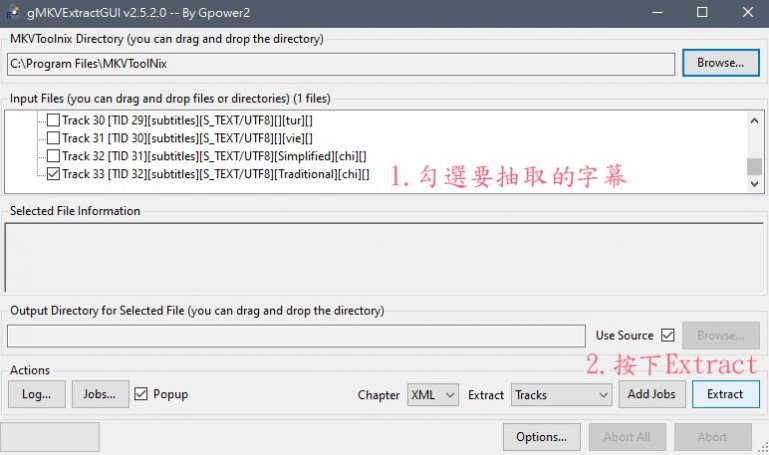The width and height of the screenshot is (769, 455).
Task: Click the input files list scrollbar thumb
Action: pos(754,166)
